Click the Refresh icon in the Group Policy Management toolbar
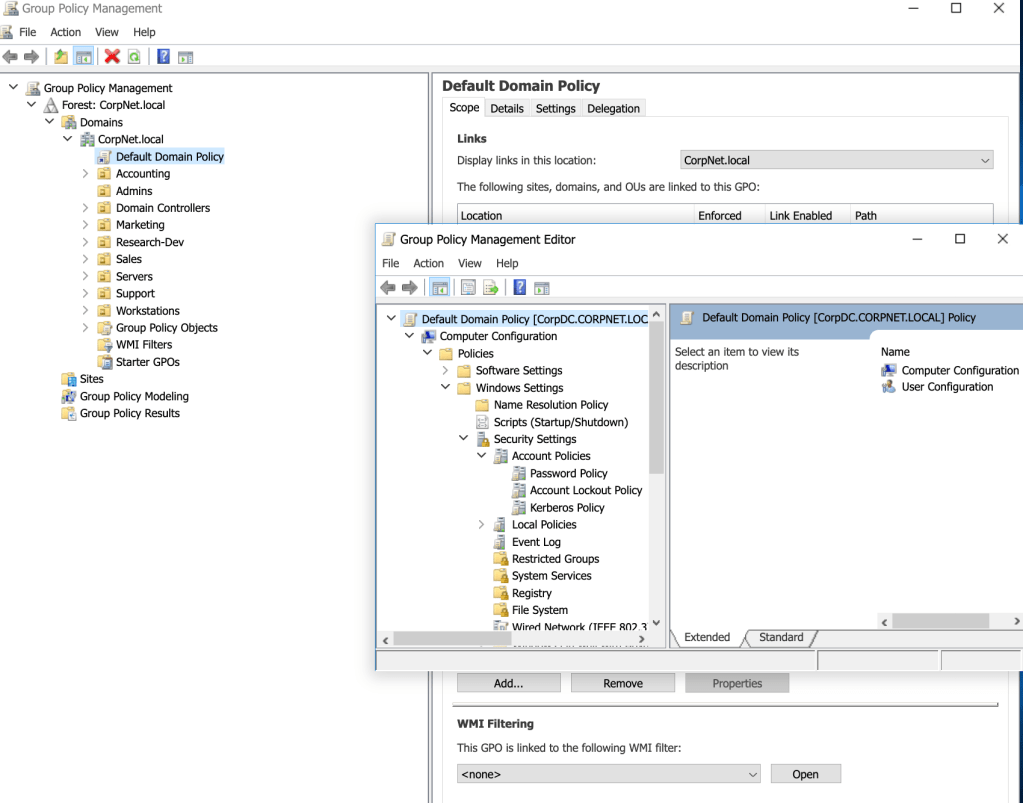This screenshot has width=1023, height=803. pos(133,57)
